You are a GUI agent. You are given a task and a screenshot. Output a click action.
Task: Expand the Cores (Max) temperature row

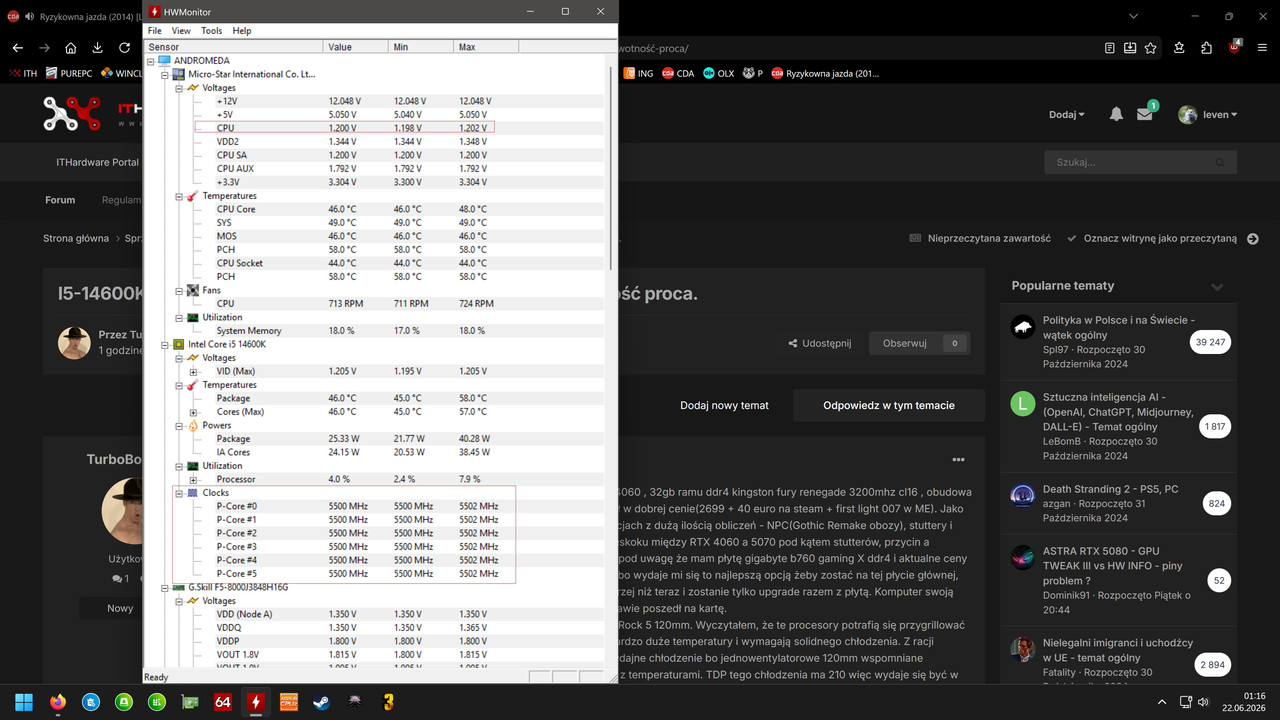tap(193, 412)
